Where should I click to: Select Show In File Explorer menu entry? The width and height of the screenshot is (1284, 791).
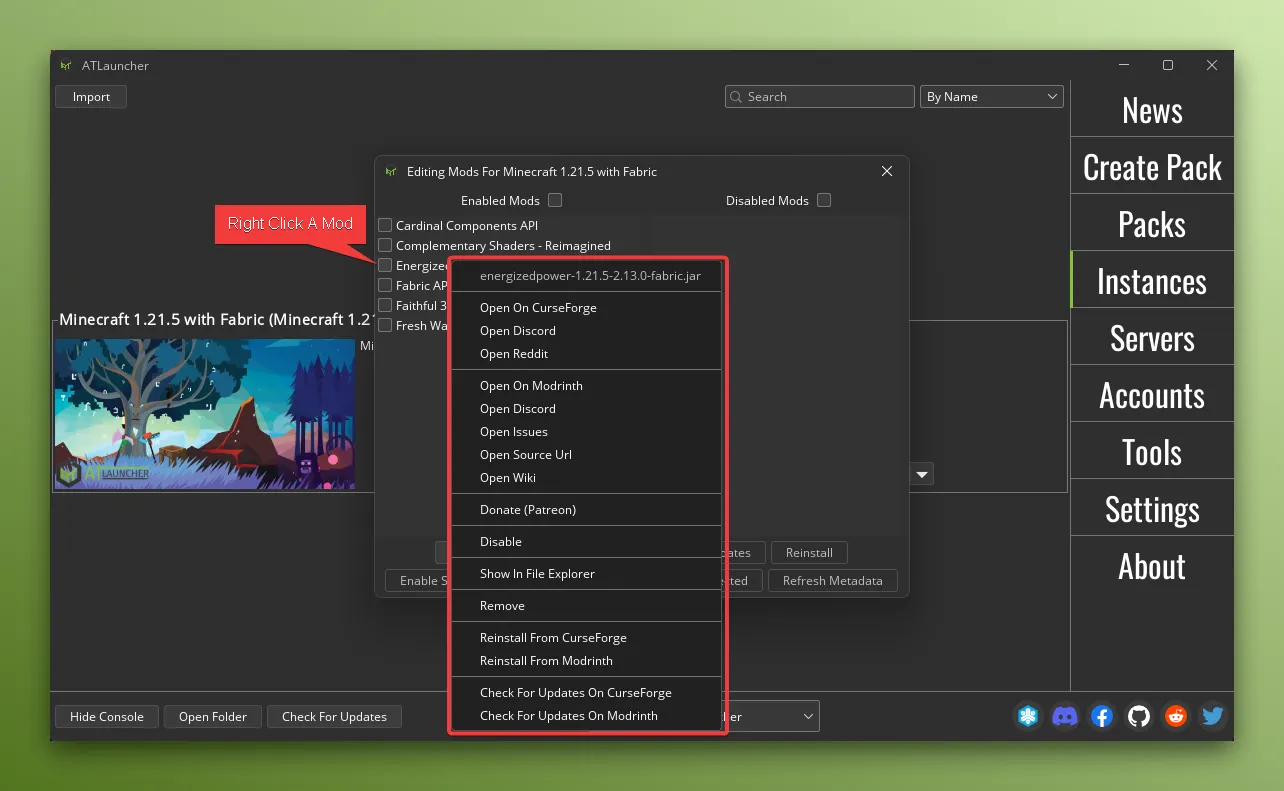click(537, 574)
